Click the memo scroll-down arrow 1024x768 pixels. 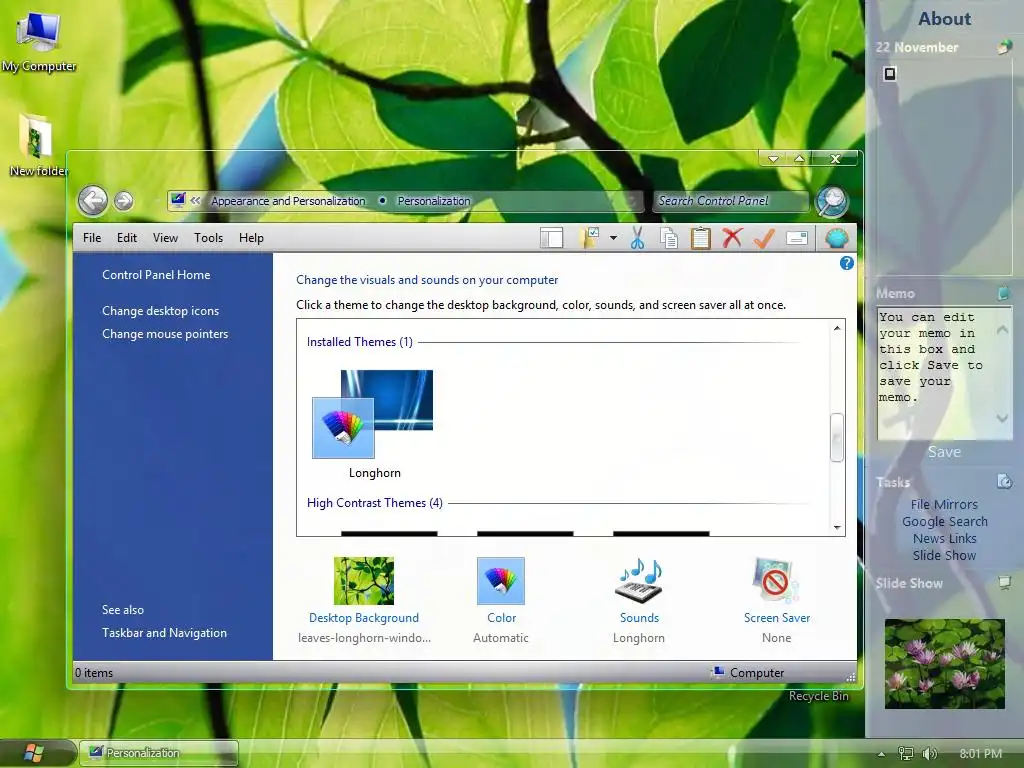(x=1002, y=418)
